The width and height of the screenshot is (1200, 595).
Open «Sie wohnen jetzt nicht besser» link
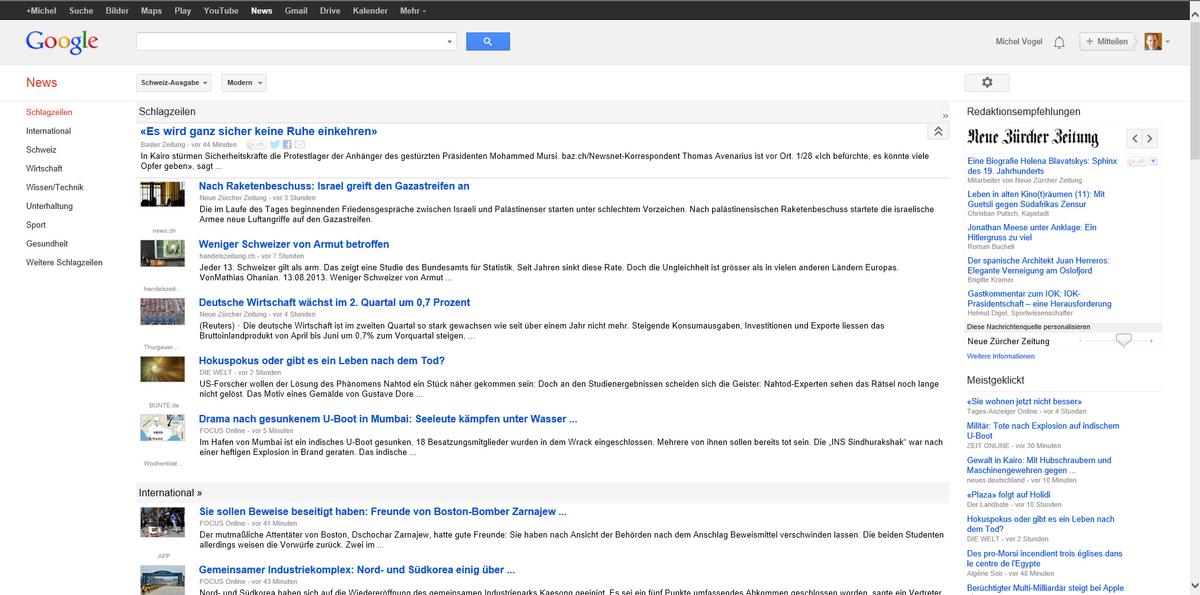coord(1025,401)
